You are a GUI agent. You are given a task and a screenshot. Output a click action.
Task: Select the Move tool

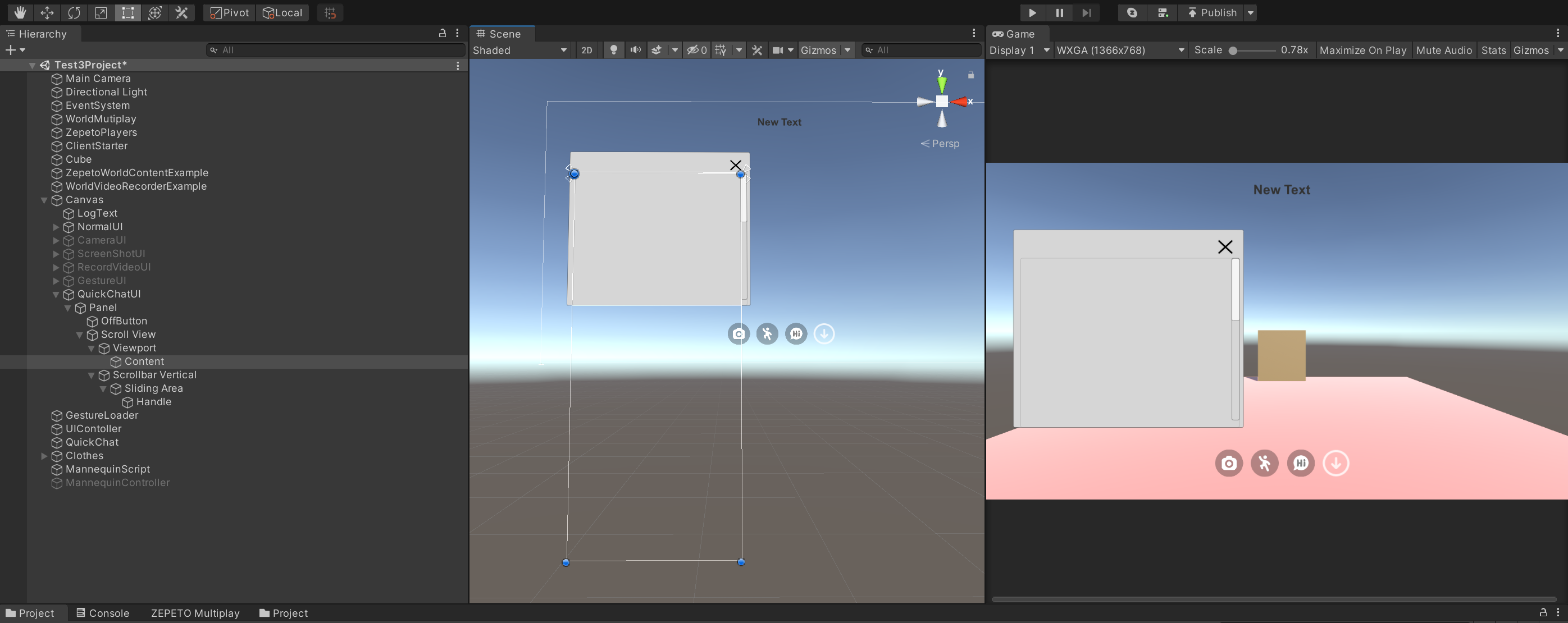[x=47, y=13]
